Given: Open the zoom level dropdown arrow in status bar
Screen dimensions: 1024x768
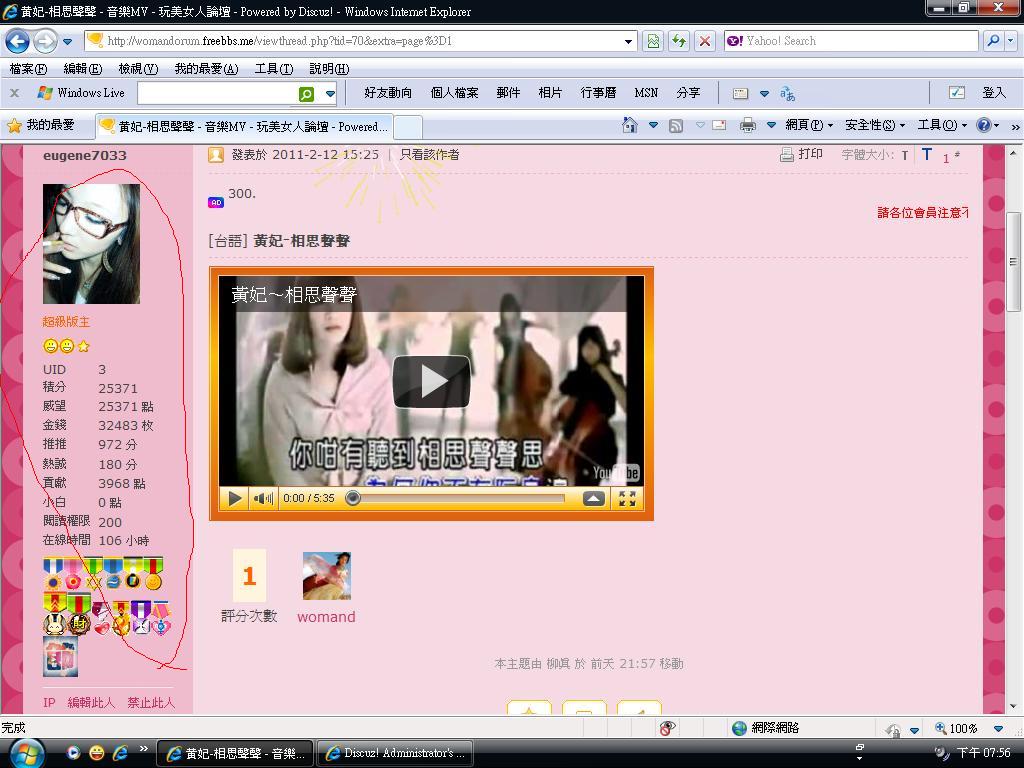Looking at the screenshot, I should point(998,728).
